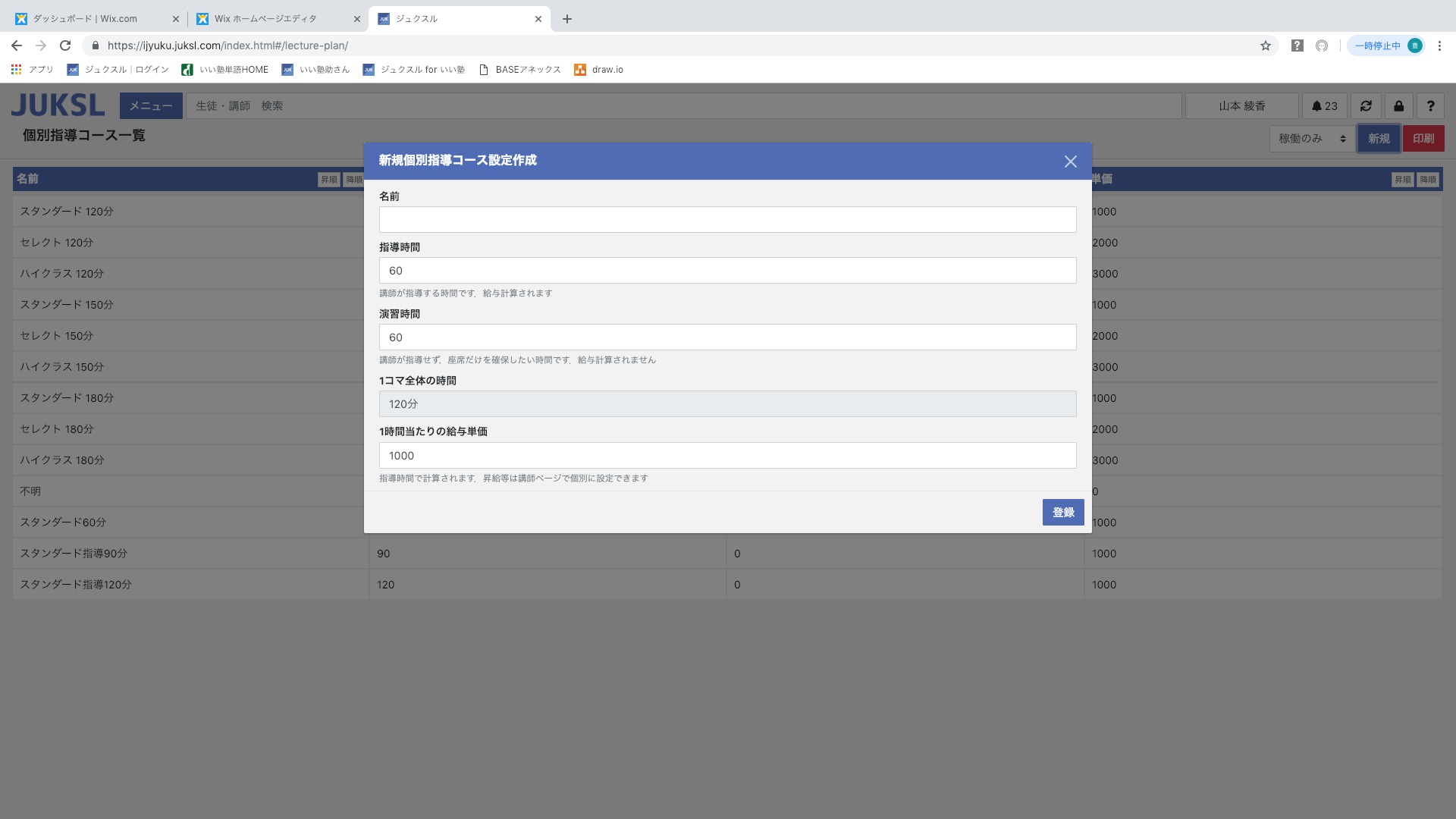Open BASEアネックス bookmark
The height and width of the screenshot is (819, 1456).
(520, 70)
